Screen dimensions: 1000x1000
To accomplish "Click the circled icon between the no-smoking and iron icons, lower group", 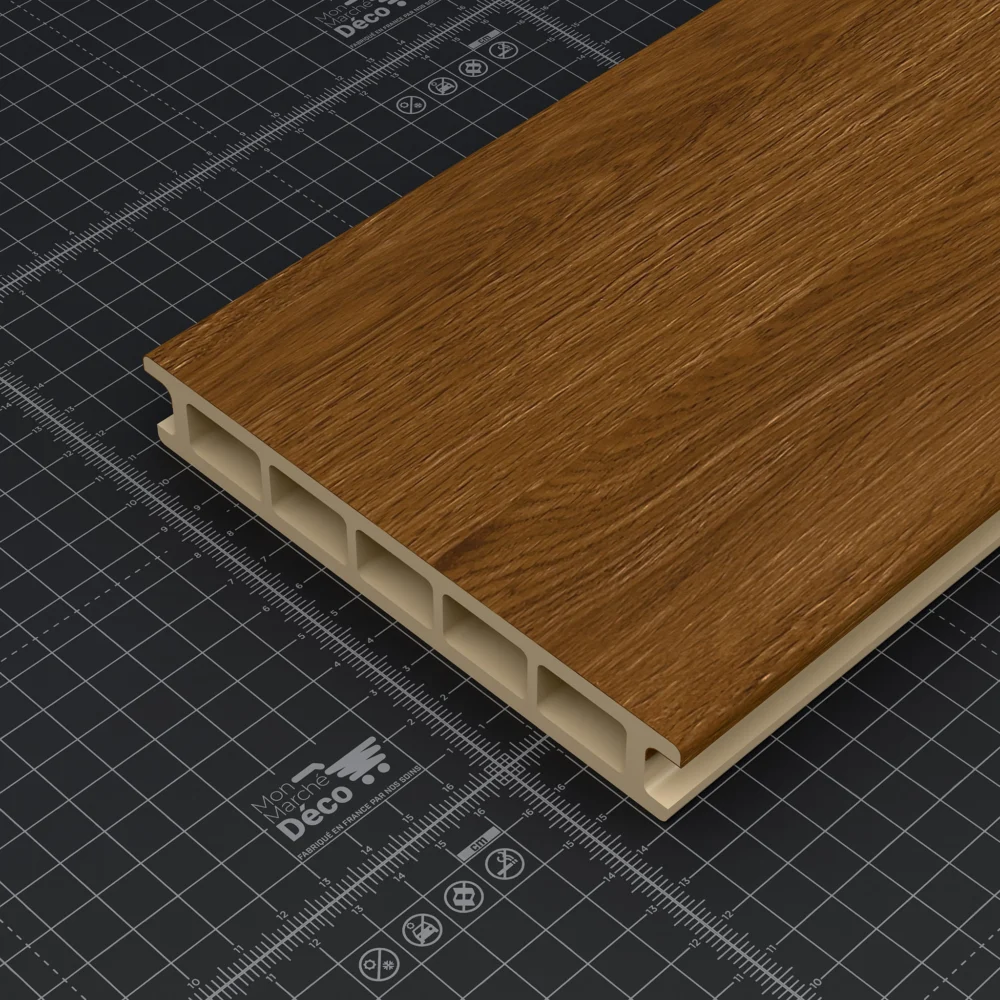I will coord(462,895).
